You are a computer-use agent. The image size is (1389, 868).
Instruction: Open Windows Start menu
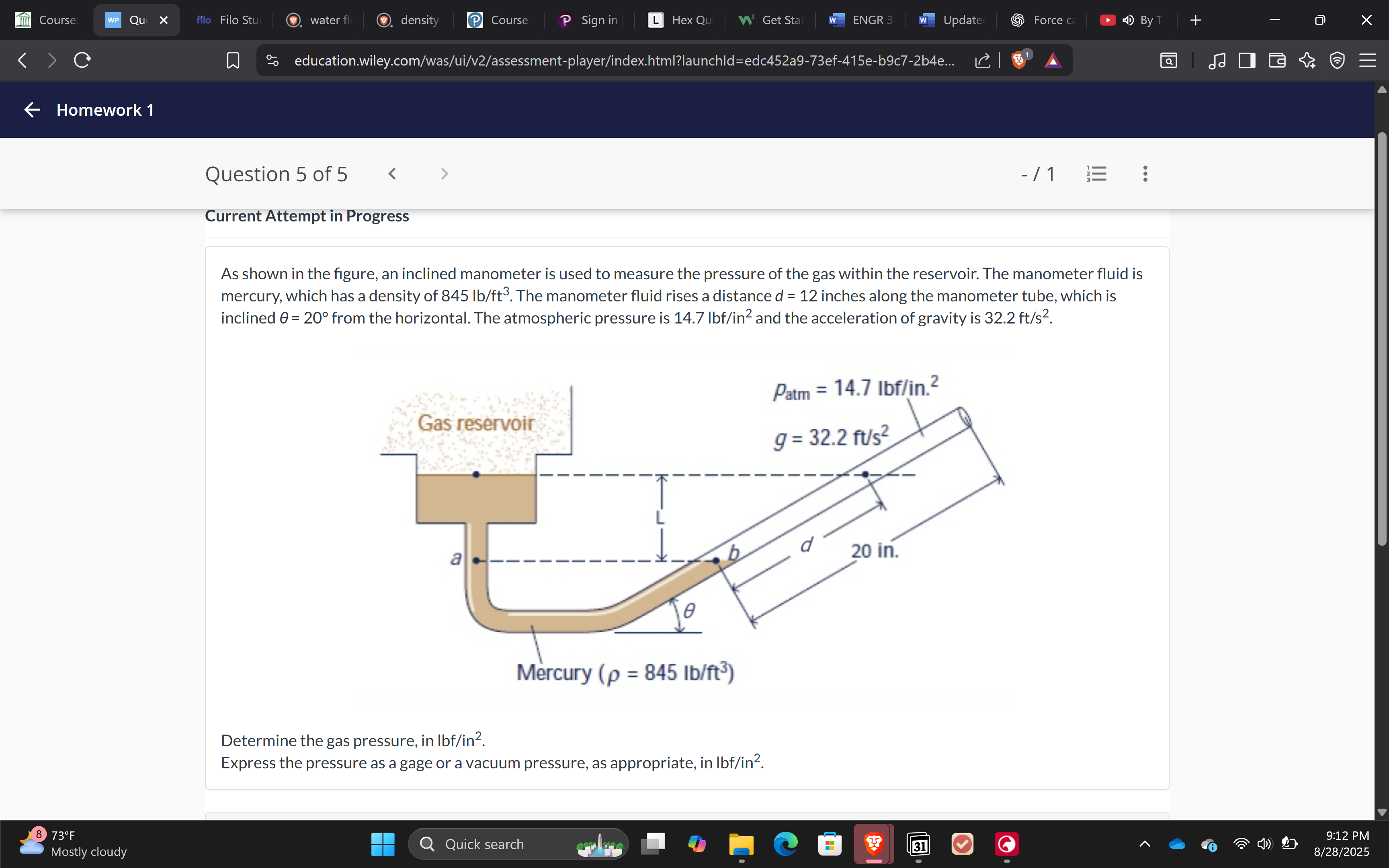coord(383,844)
